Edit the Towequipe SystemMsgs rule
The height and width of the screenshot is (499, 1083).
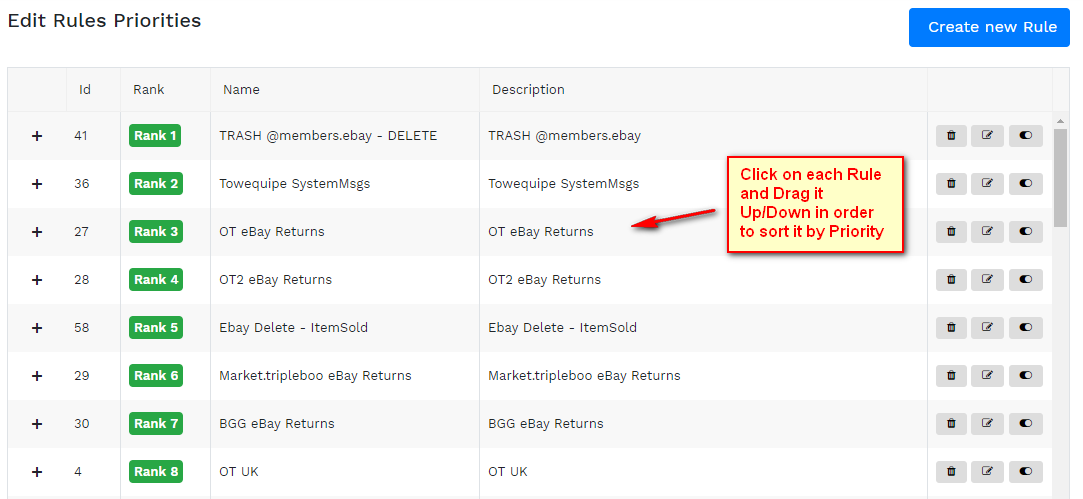click(988, 184)
